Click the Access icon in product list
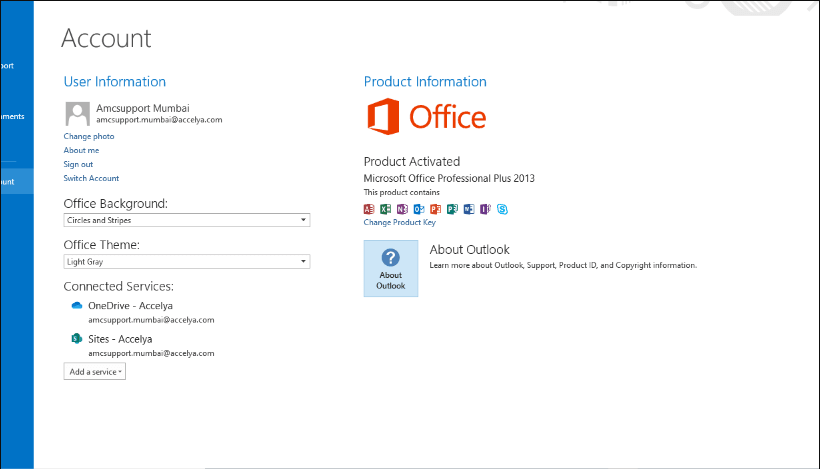The width and height of the screenshot is (820, 469). pyautogui.click(x=369, y=209)
